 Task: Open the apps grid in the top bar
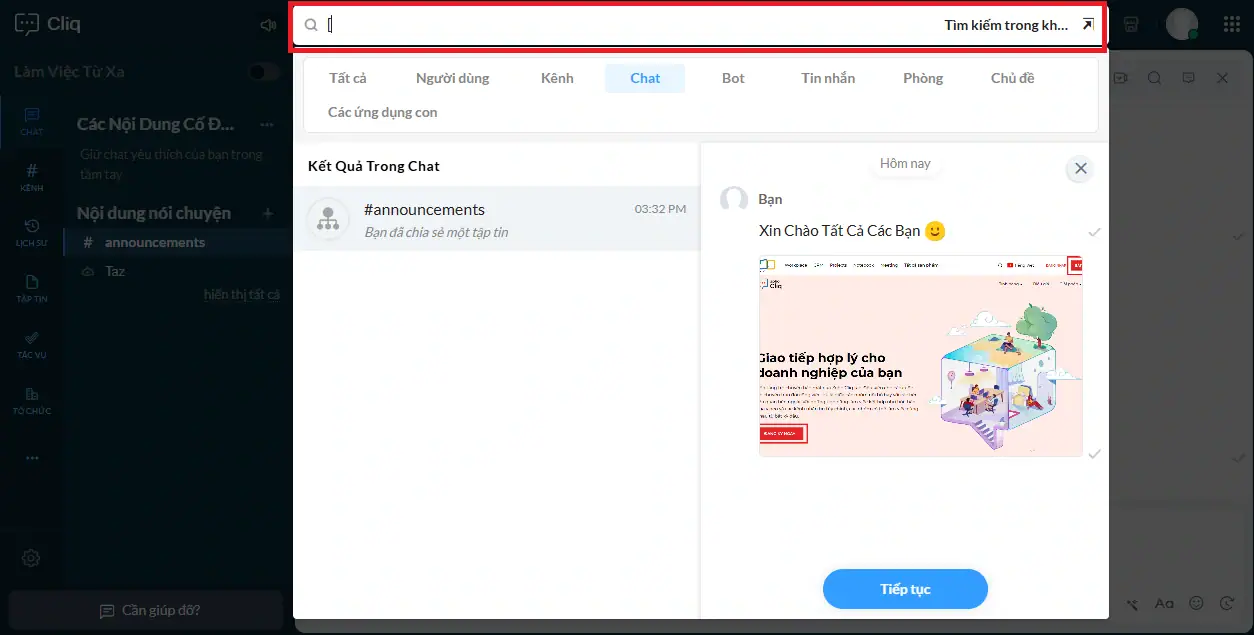click(x=1232, y=24)
